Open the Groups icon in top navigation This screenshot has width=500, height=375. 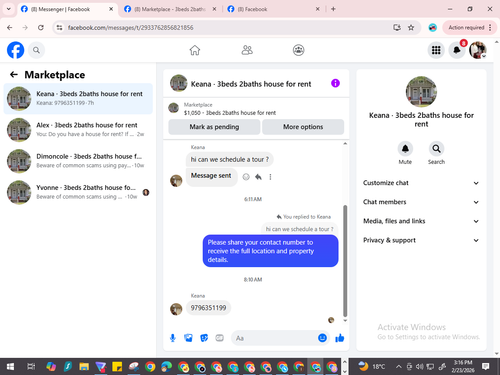tap(298, 50)
